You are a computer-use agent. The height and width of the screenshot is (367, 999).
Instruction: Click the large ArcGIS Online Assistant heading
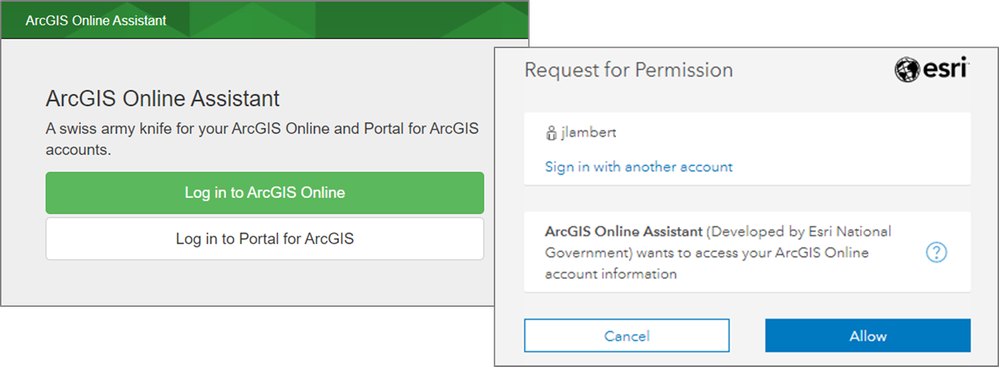click(162, 99)
